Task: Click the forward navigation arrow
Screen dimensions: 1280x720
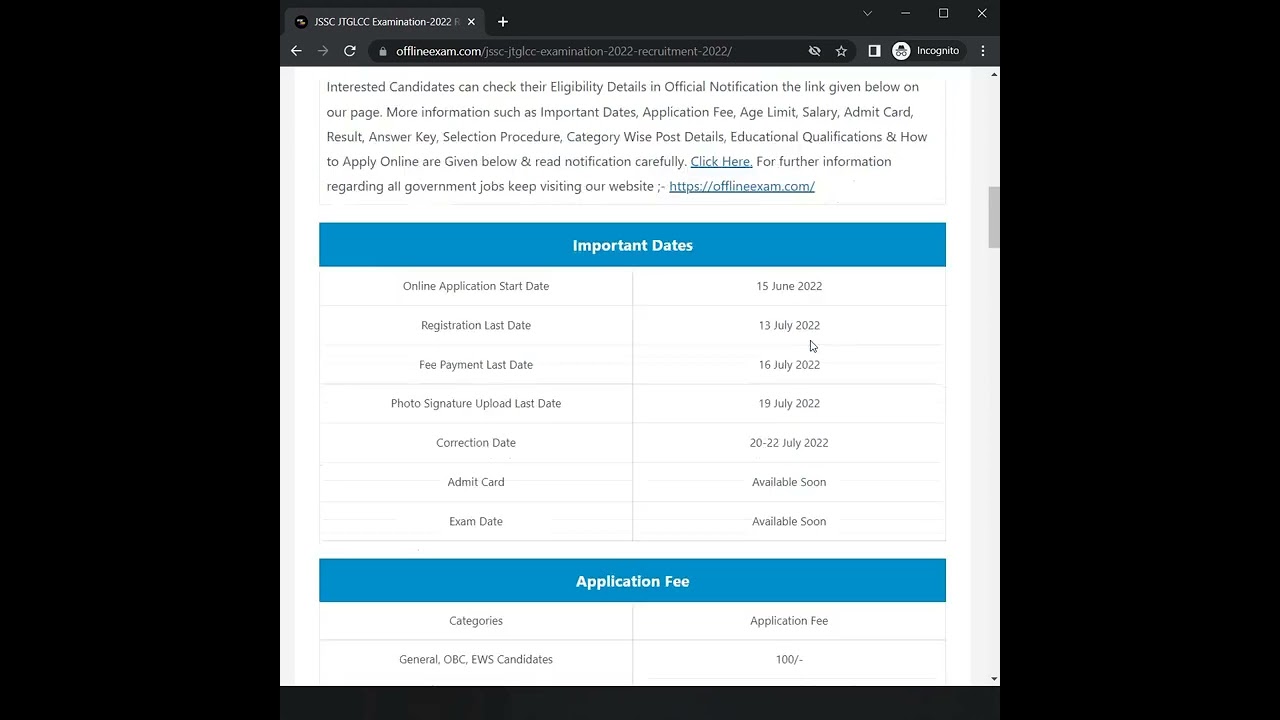Action: tap(323, 51)
